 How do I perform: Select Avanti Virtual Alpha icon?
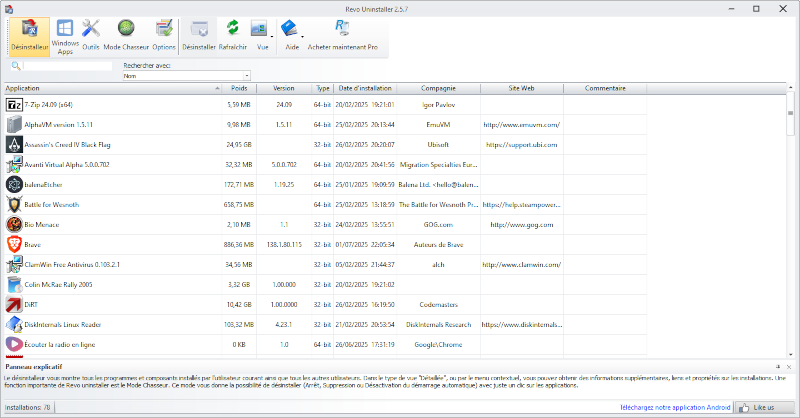click(x=14, y=164)
